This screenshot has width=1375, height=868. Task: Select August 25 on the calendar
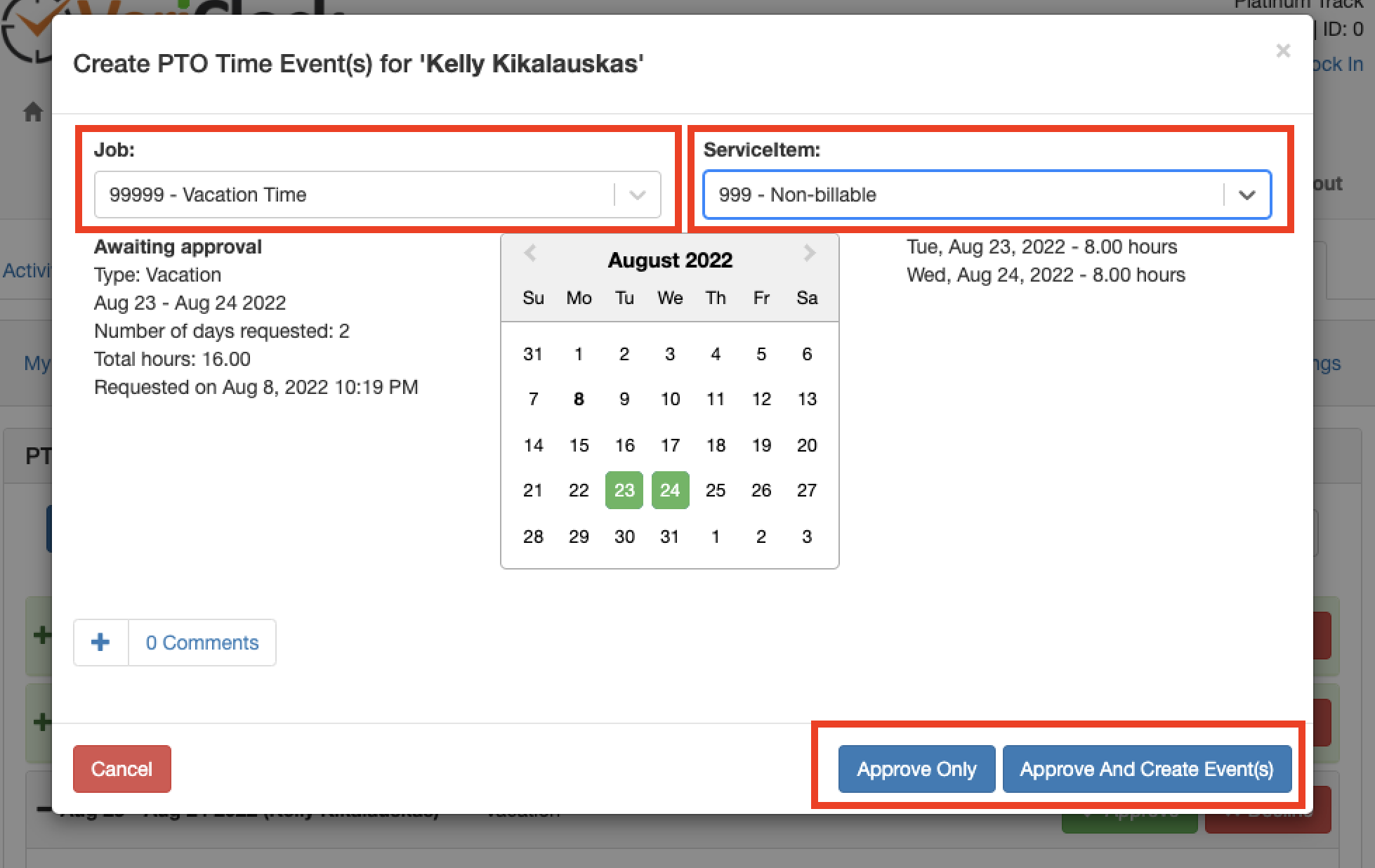click(x=716, y=490)
